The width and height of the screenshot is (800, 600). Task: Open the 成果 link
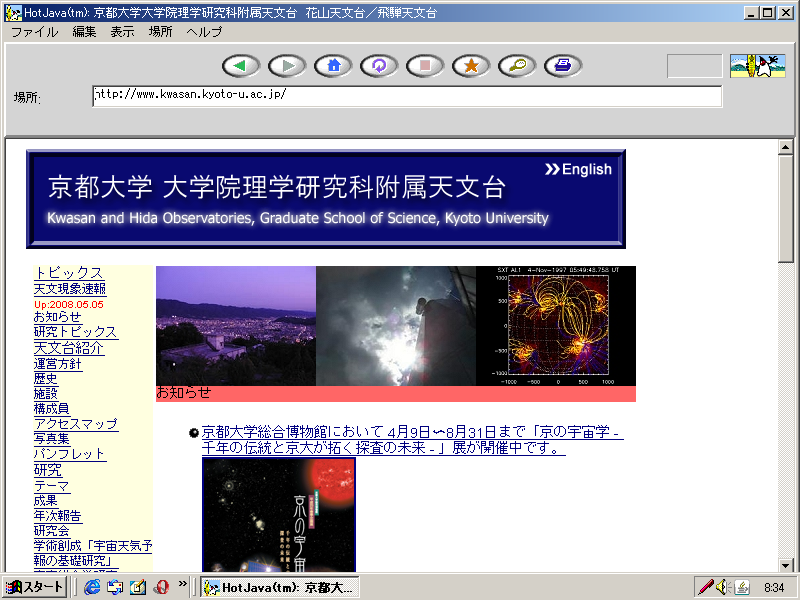pyautogui.click(x=45, y=501)
